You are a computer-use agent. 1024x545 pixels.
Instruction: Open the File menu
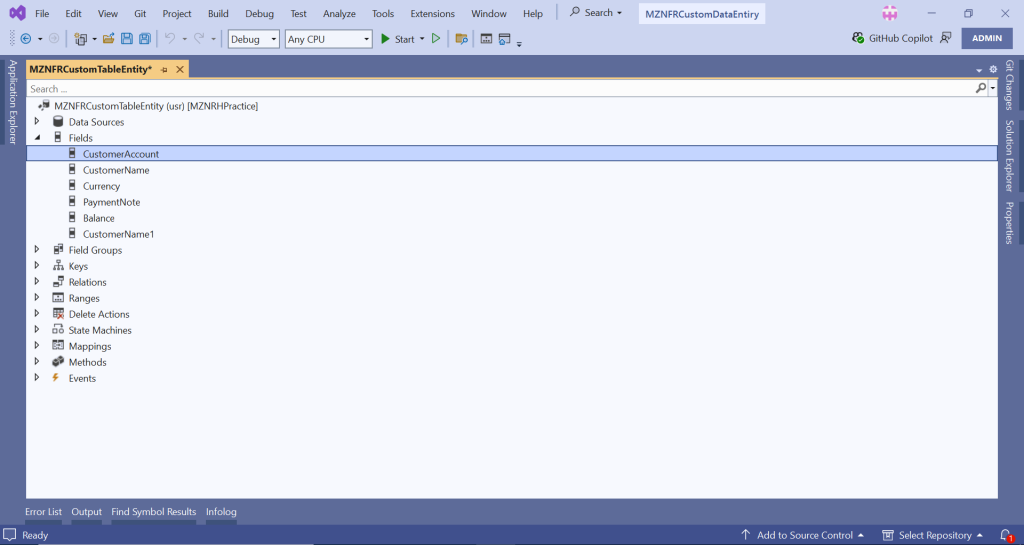click(42, 14)
